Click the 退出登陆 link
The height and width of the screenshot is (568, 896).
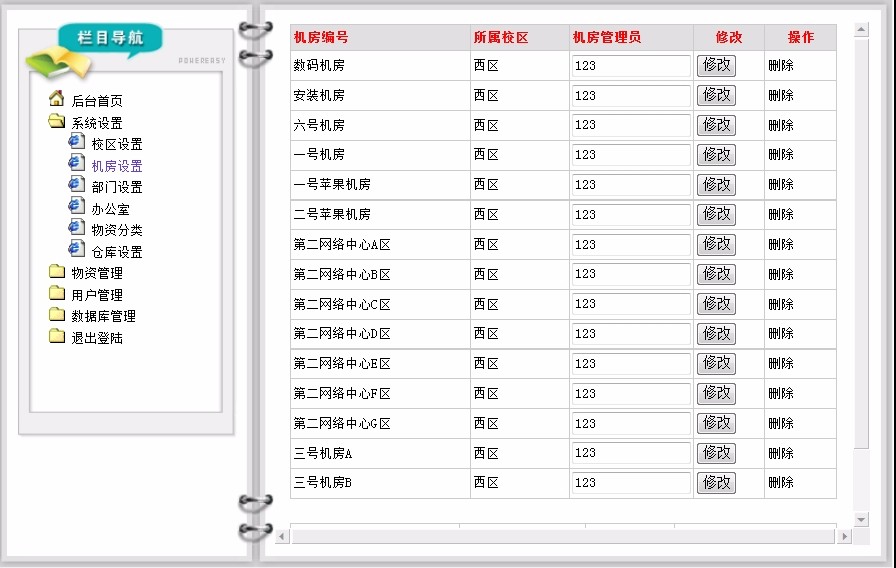97,338
